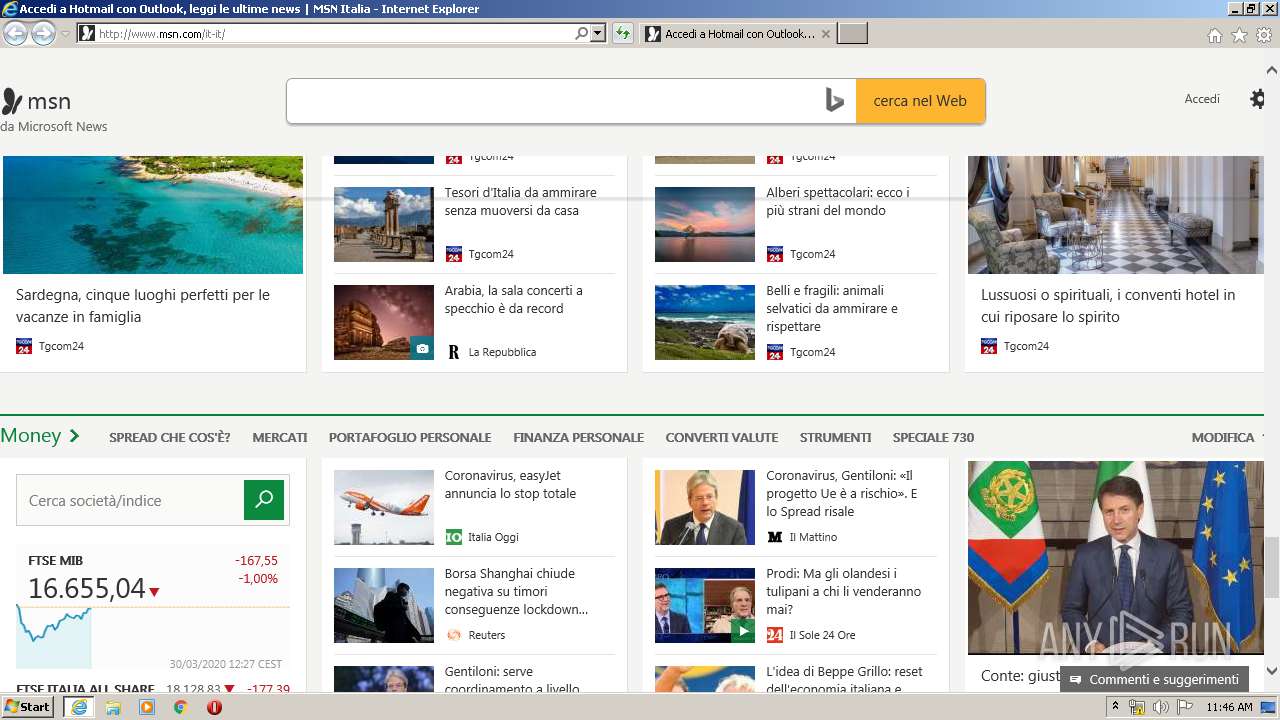Click the scrollbar down arrow

(1272, 671)
